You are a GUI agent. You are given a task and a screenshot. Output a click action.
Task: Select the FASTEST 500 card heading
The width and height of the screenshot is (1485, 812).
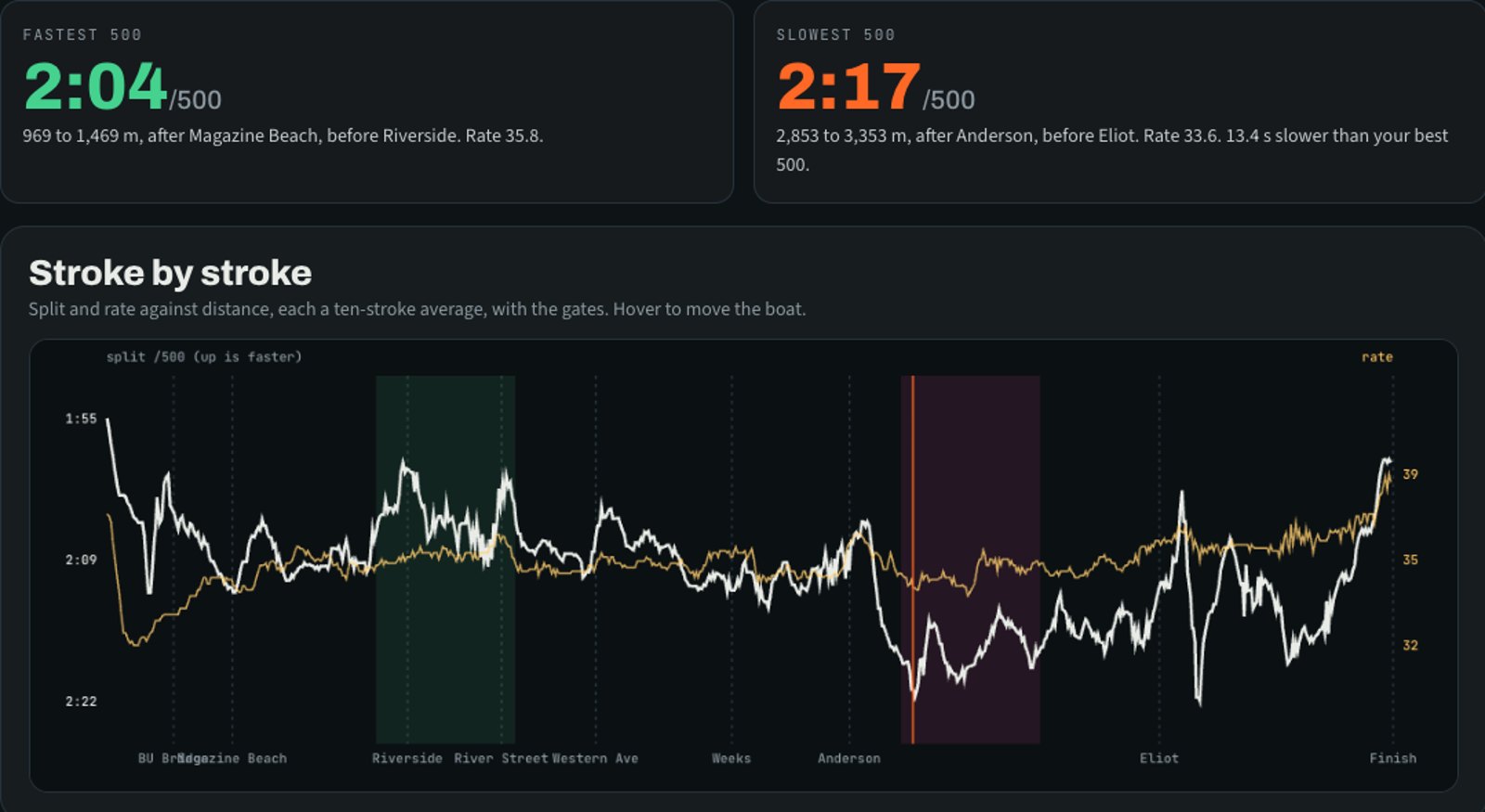point(83,34)
